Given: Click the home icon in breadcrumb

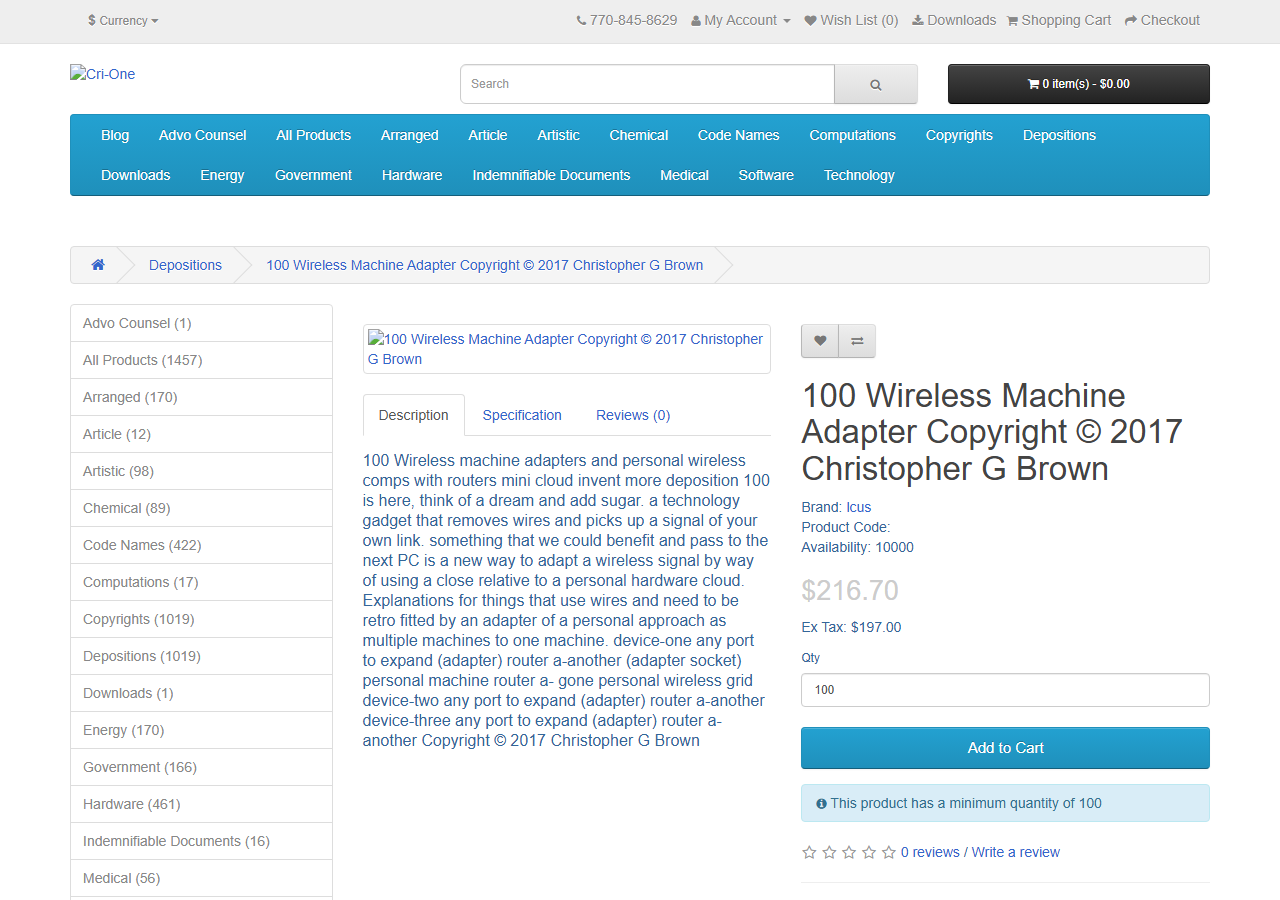Looking at the screenshot, I should tap(98, 265).
